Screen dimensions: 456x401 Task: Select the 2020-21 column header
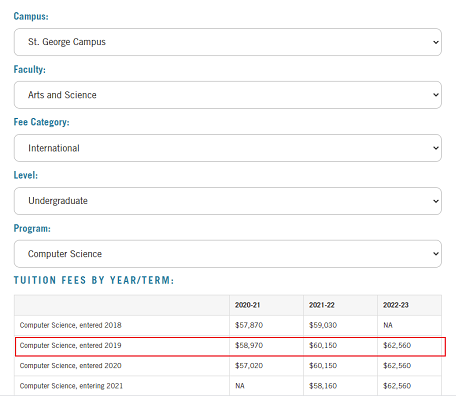247,305
